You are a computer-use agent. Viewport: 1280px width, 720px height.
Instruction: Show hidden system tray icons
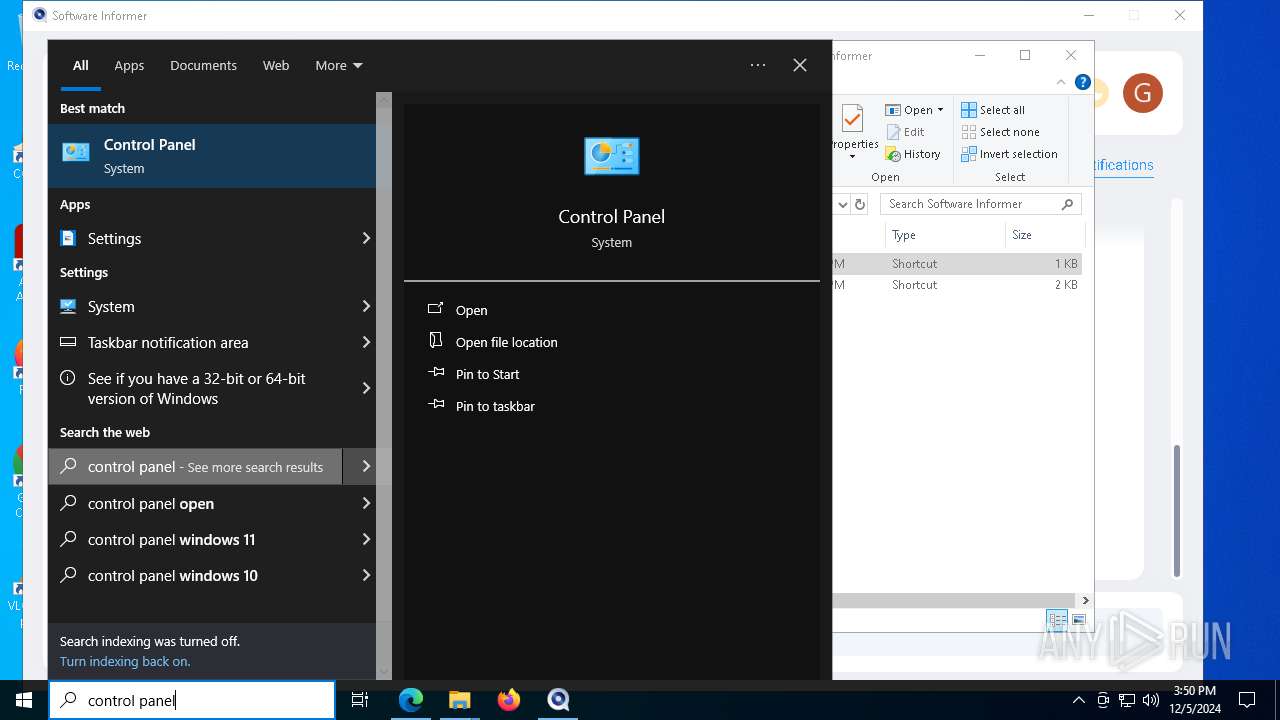(1078, 700)
